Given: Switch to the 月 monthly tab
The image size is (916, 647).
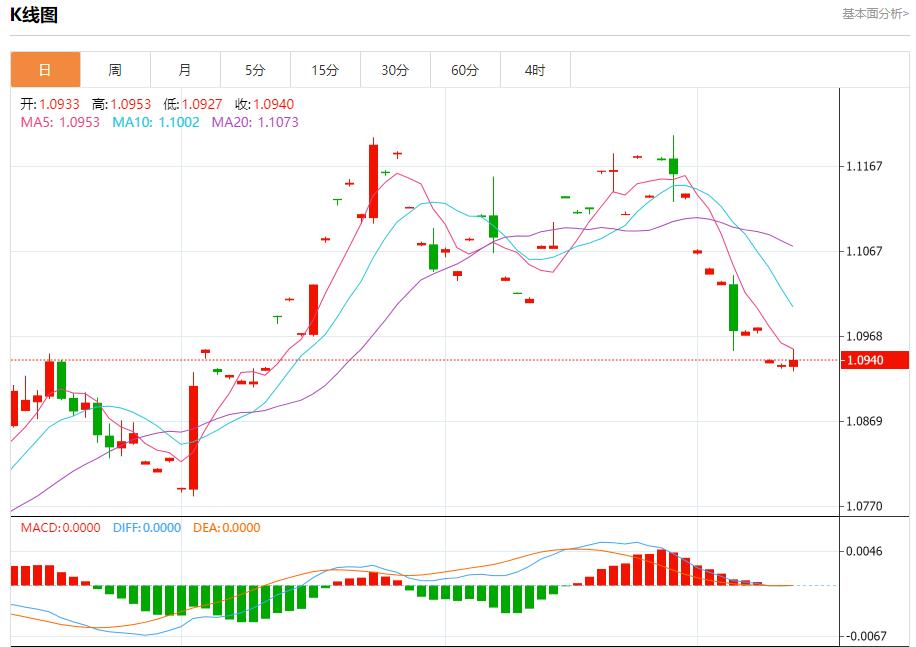Looking at the screenshot, I should click(x=185, y=70).
